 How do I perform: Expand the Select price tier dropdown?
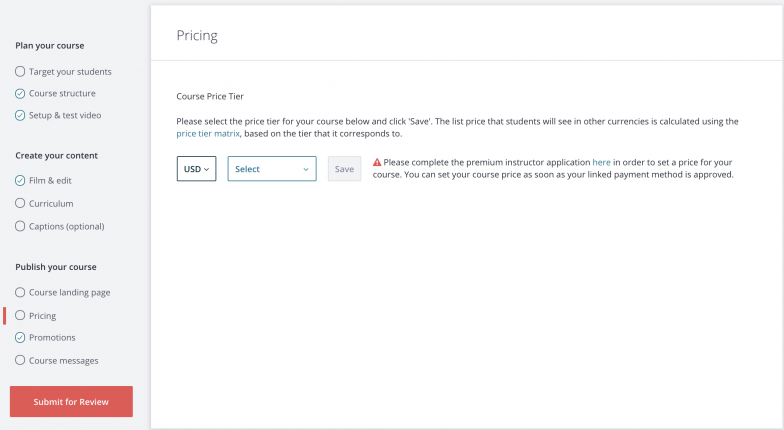coord(272,169)
